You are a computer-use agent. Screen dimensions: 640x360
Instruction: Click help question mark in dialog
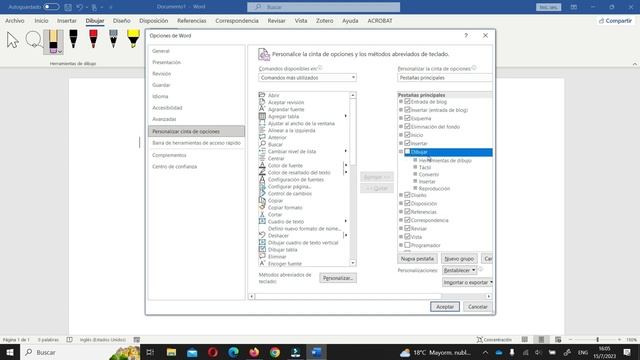[x=466, y=36]
